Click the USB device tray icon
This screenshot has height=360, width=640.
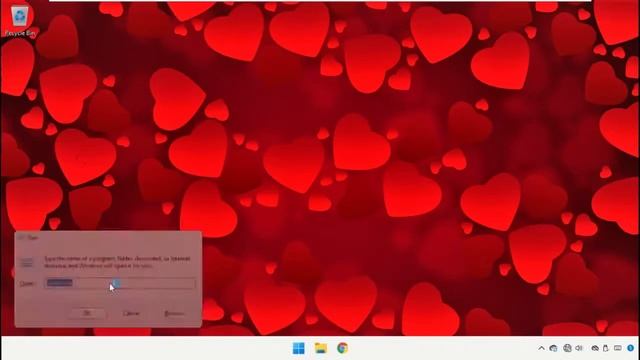click(606, 348)
